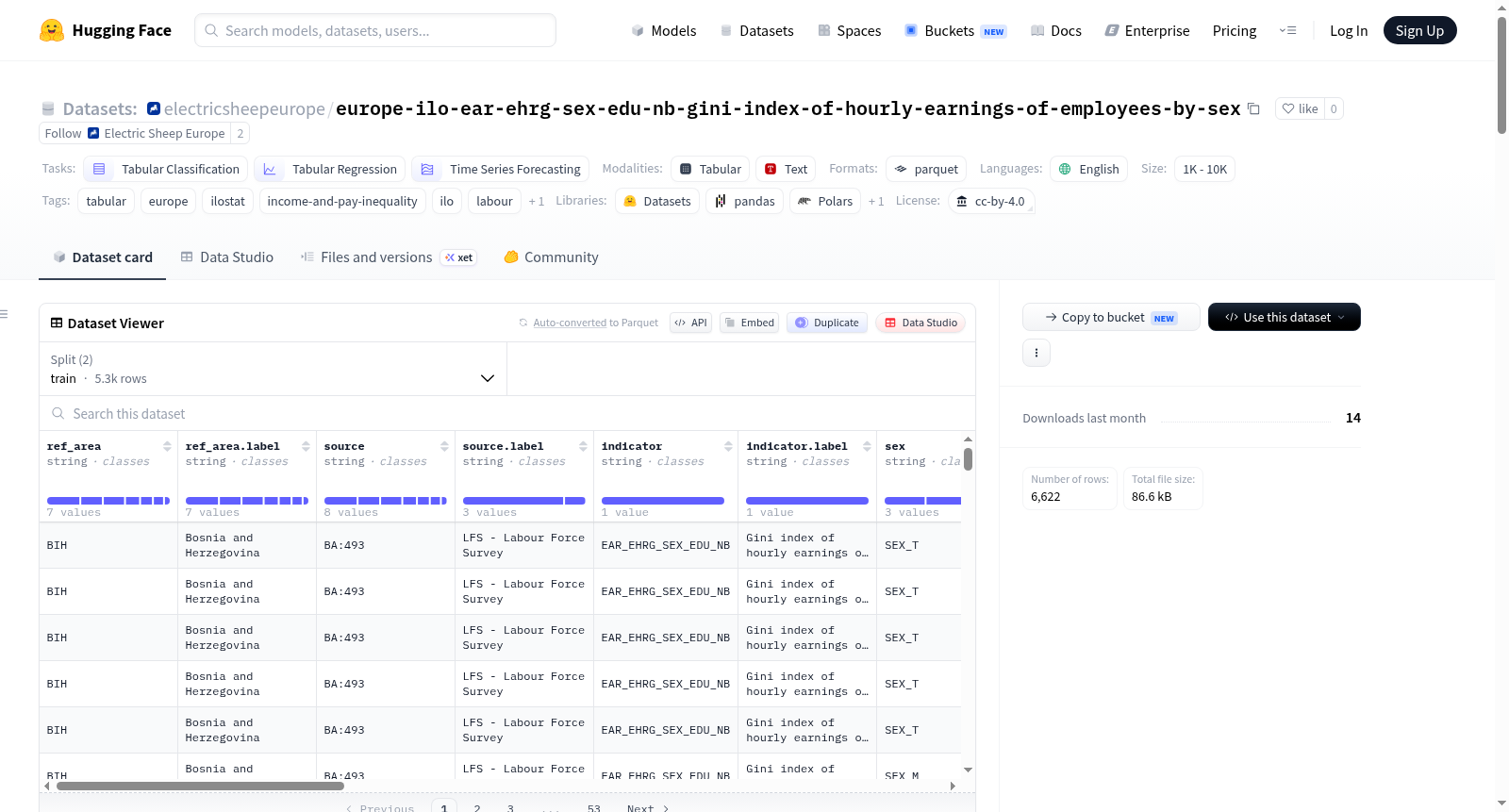The width and height of the screenshot is (1509, 812).
Task: Open electricsheepeurope organization avatar
Action: tap(154, 108)
